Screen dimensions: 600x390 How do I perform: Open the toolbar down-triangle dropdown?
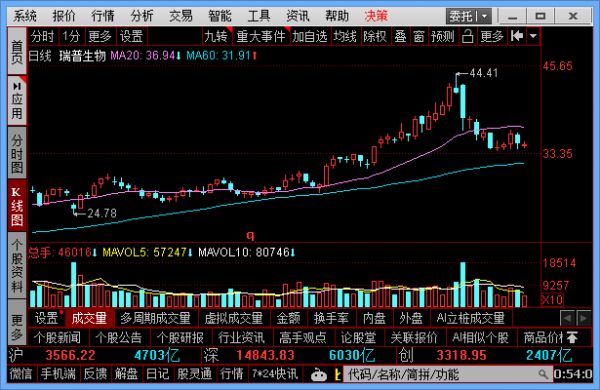pyautogui.click(x=533, y=36)
